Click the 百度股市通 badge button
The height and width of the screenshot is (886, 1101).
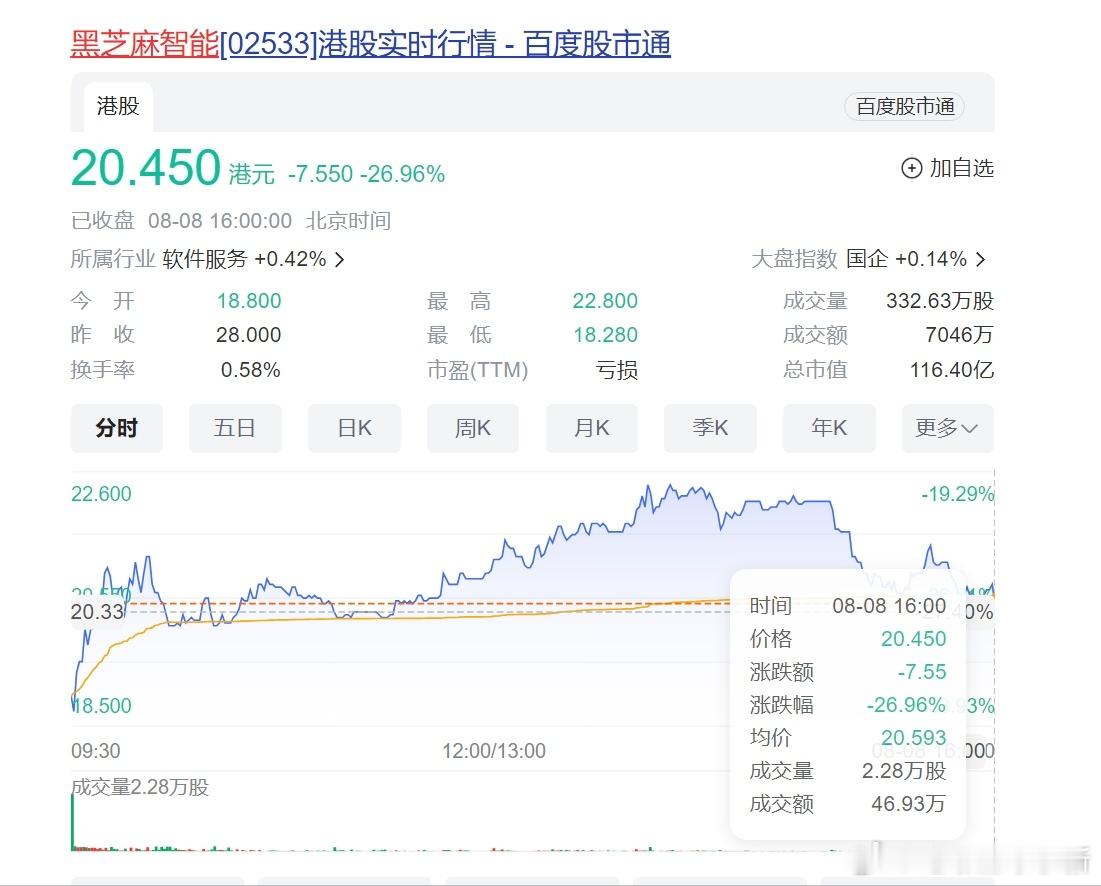tap(904, 107)
